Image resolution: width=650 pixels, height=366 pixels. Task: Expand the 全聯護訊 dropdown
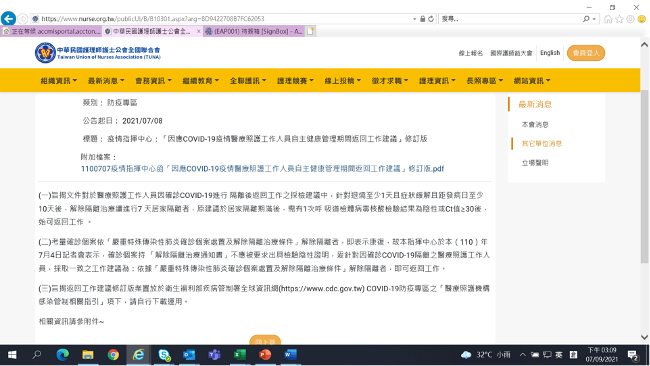click(x=248, y=81)
